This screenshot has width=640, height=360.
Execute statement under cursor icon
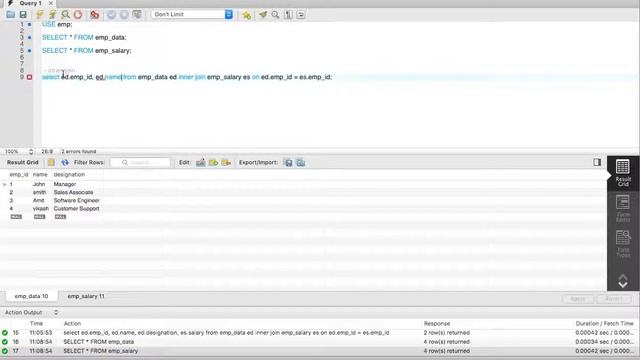click(52, 15)
